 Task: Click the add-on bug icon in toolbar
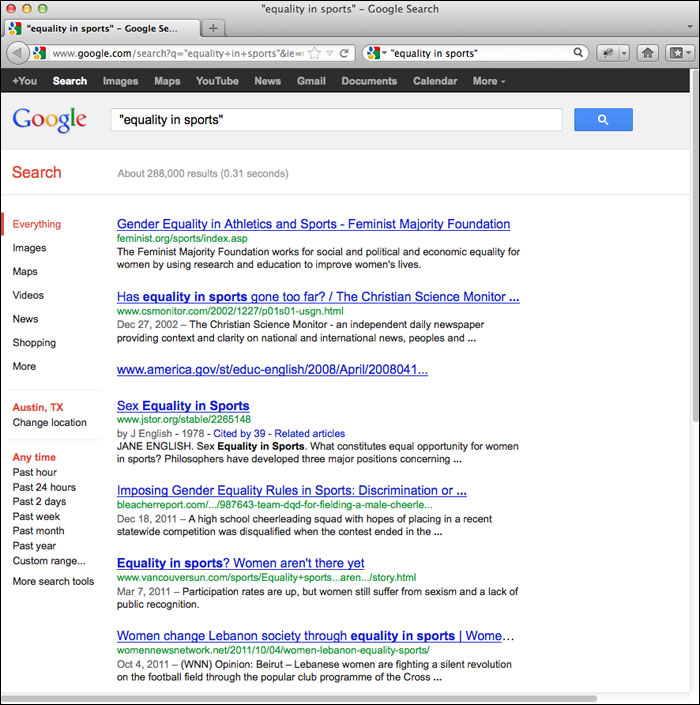tap(608, 54)
